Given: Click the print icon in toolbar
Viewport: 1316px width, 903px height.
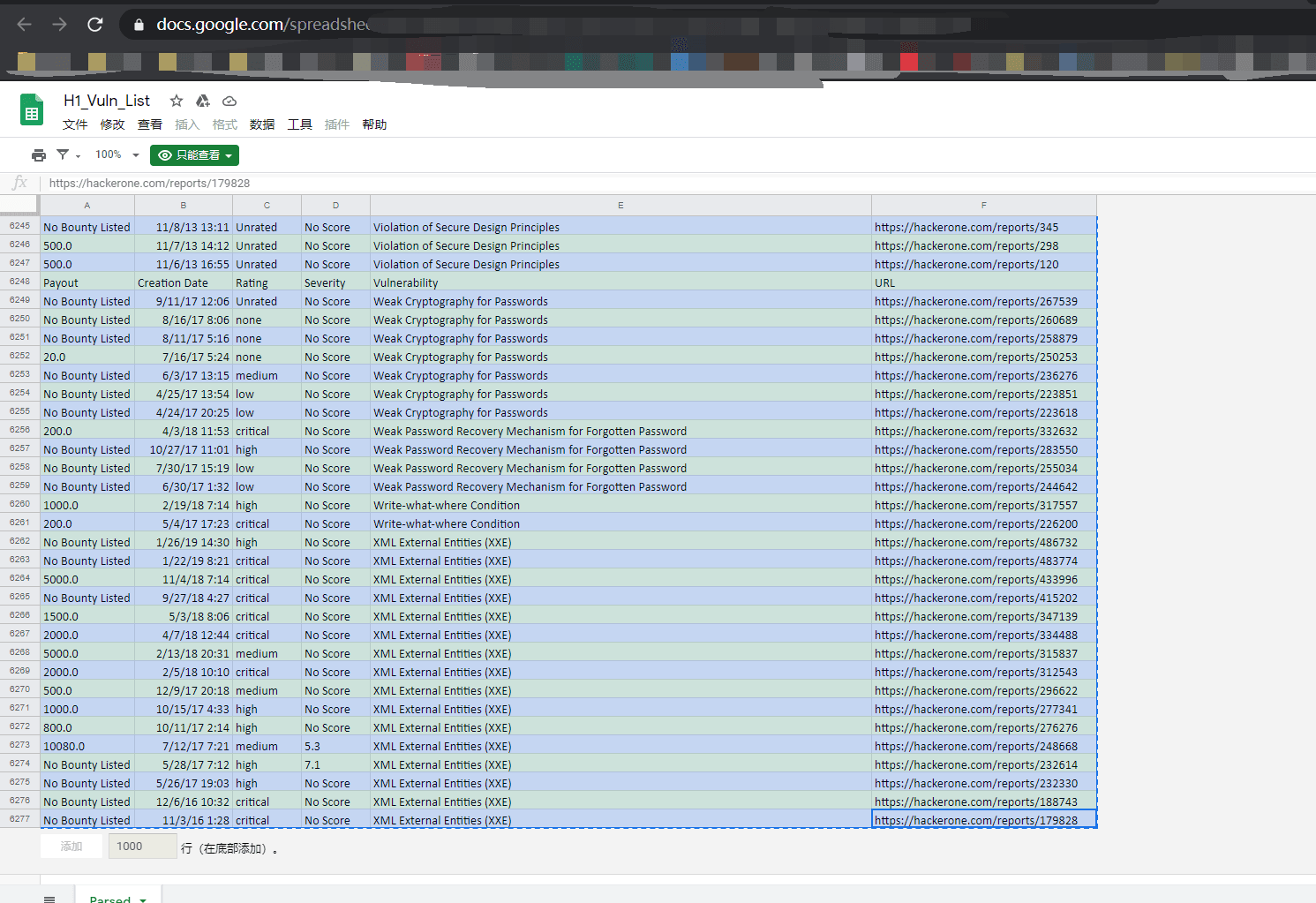Looking at the screenshot, I should (39, 155).
